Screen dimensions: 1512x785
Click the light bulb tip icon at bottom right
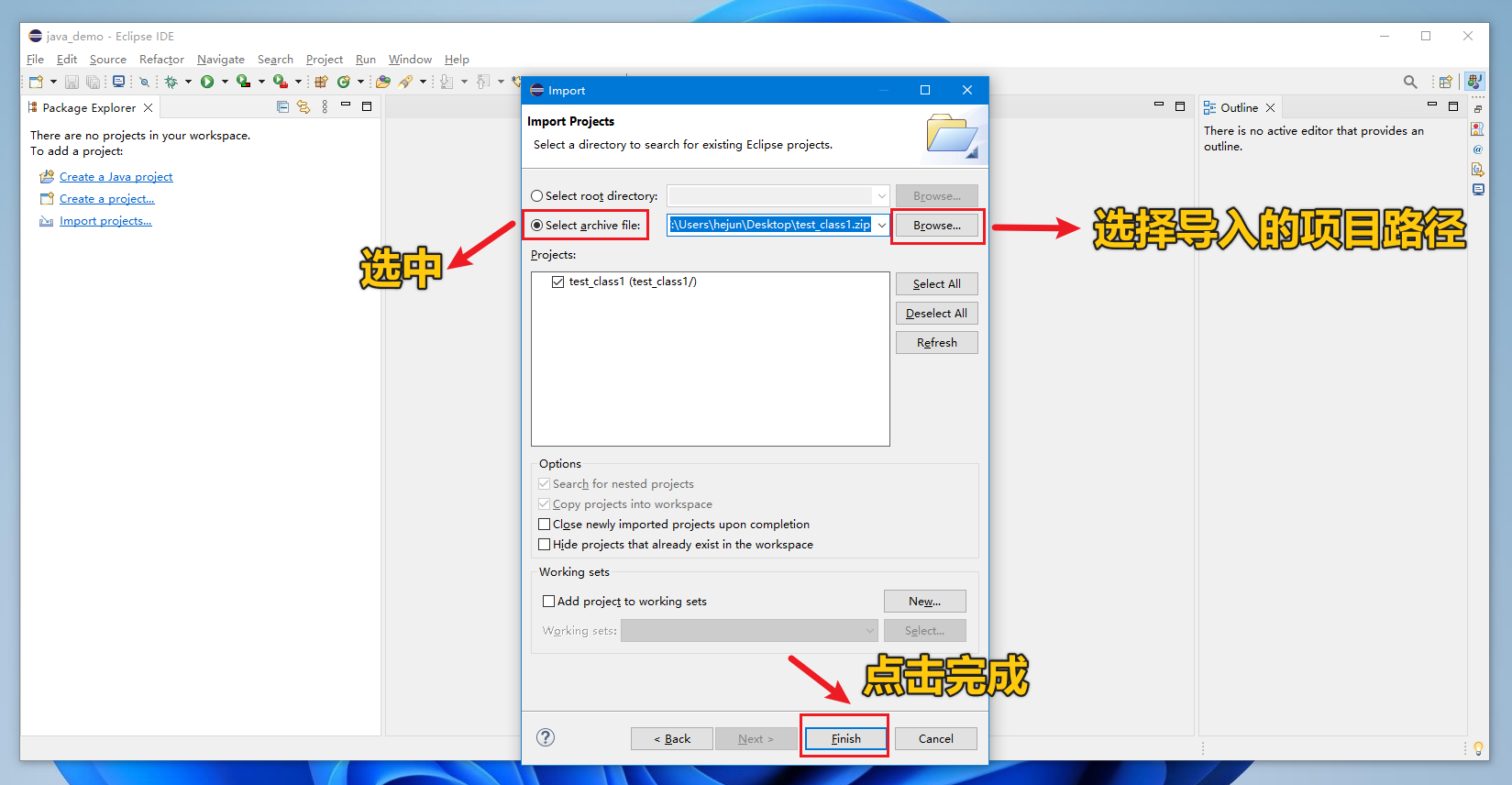click(x=1478, y=748)
